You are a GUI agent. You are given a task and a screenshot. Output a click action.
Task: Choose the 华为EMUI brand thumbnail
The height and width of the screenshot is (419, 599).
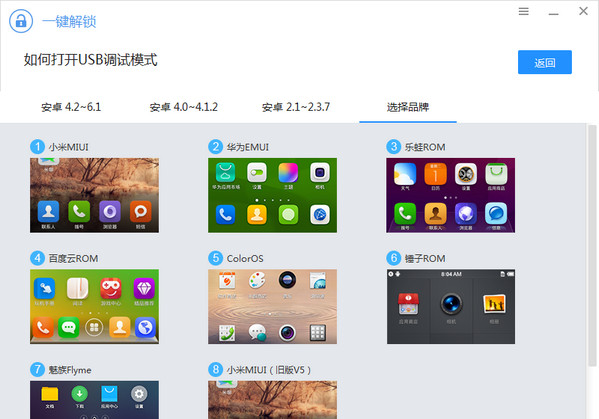point(272,195)
